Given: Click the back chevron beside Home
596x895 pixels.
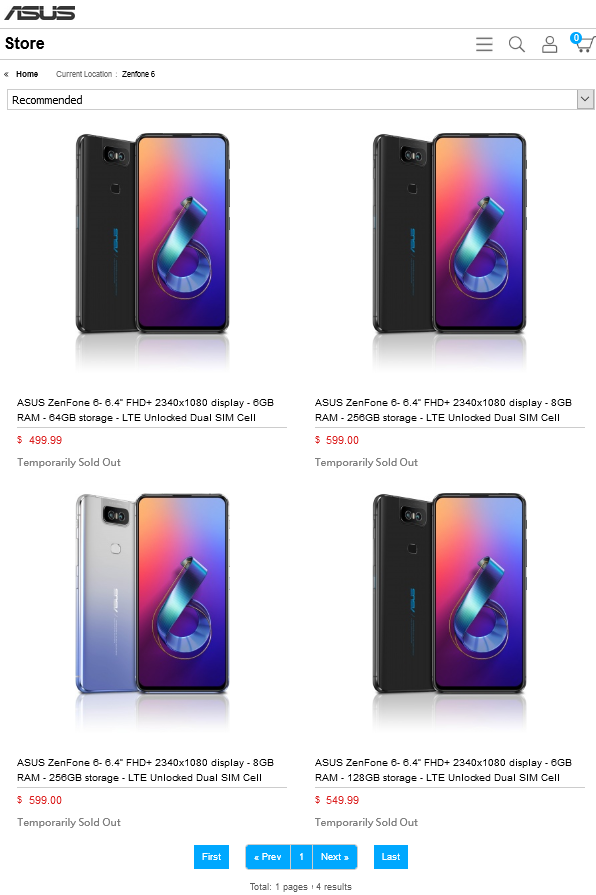Looking at the screenshot, I should point(6,74).
